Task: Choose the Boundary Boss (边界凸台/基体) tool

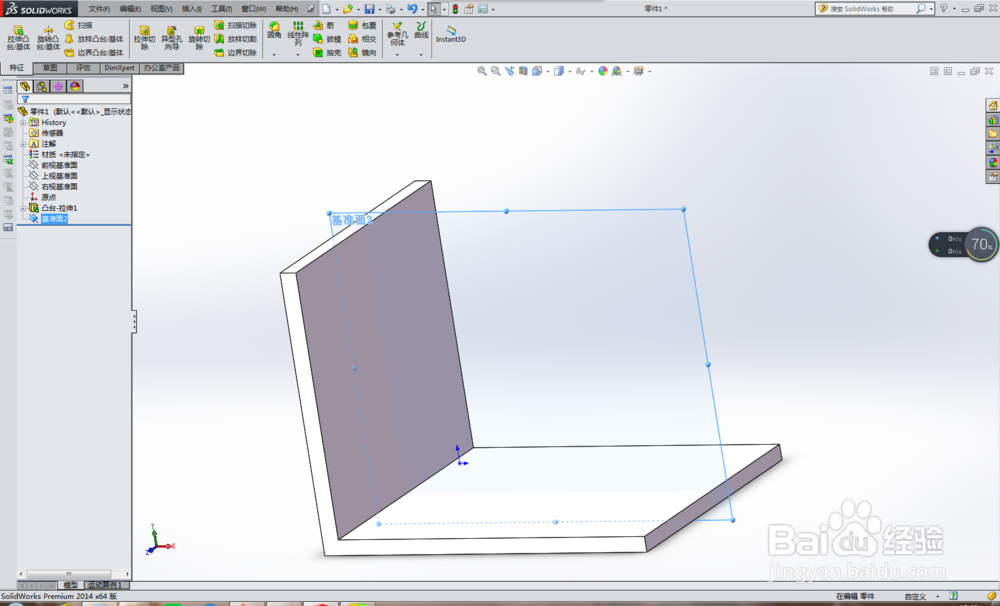Action: point(94,52)
